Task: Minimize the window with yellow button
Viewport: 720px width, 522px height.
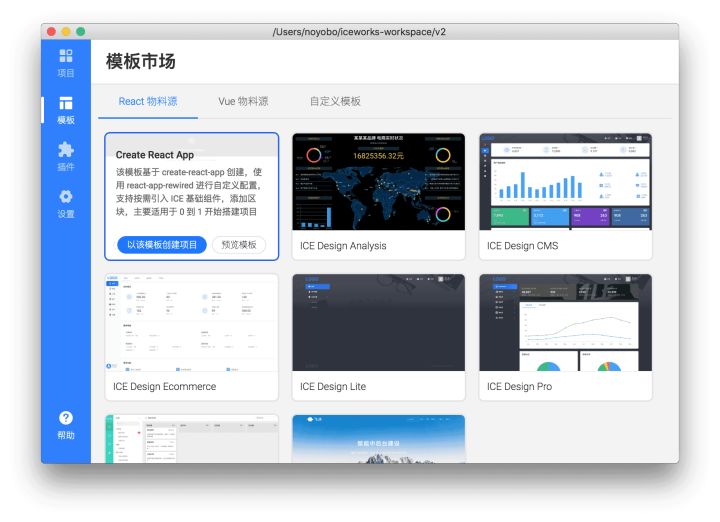Action: pos(66,32)
